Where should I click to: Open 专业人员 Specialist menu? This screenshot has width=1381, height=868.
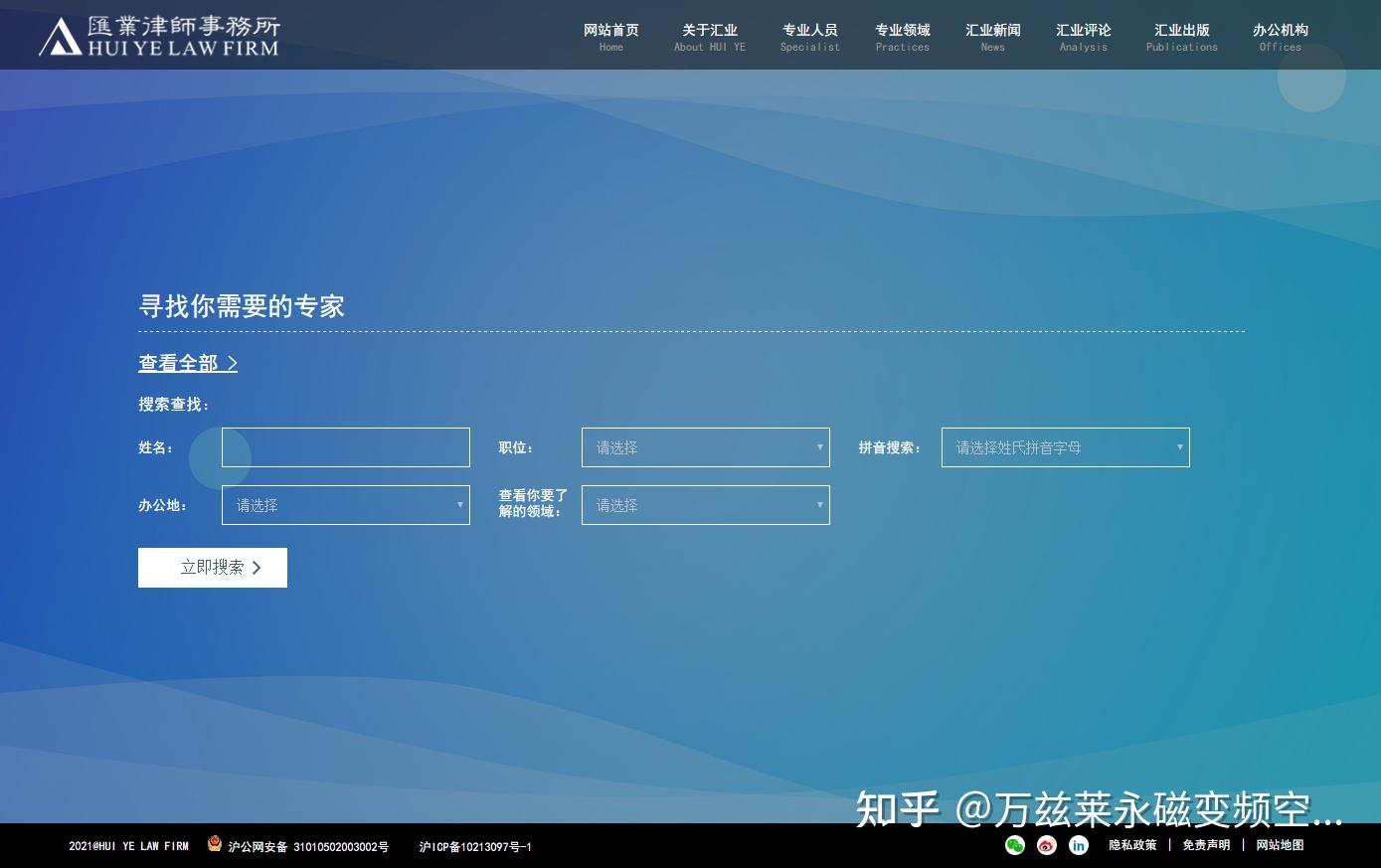(x=810, y=37)
